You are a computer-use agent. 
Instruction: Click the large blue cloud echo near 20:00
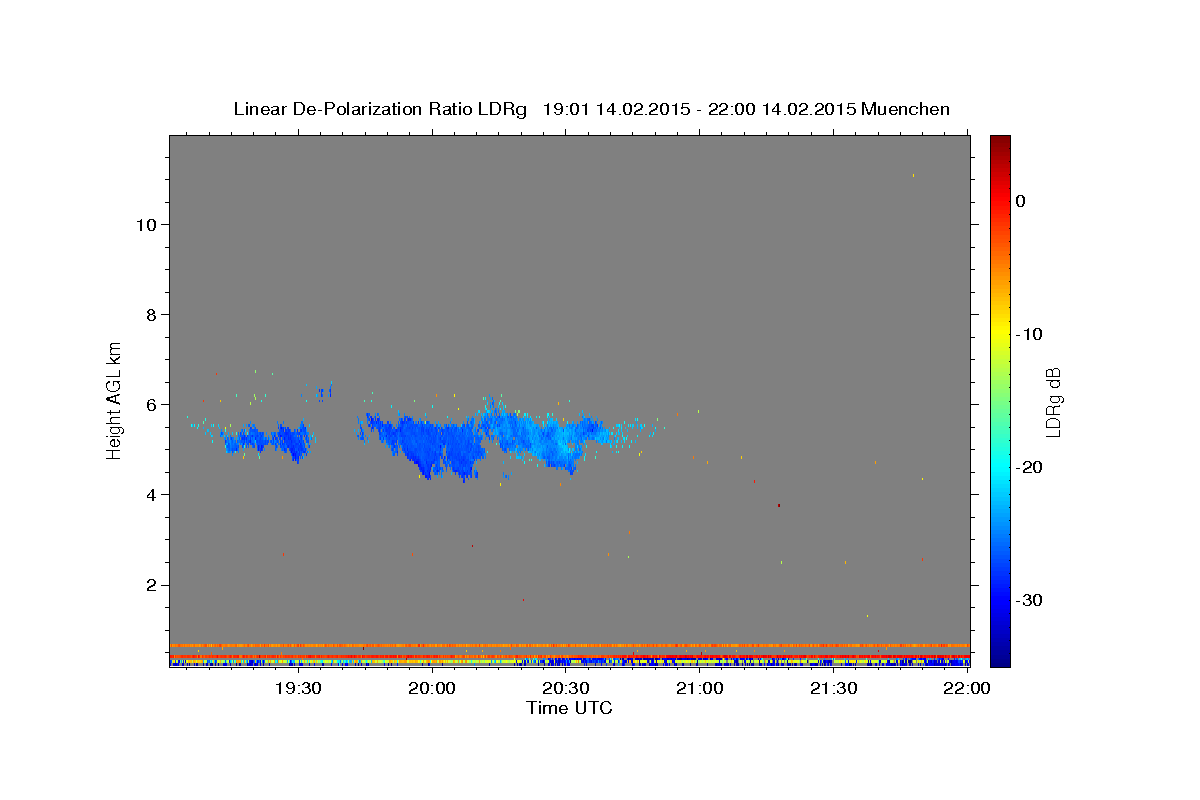(x=432, y=445)
